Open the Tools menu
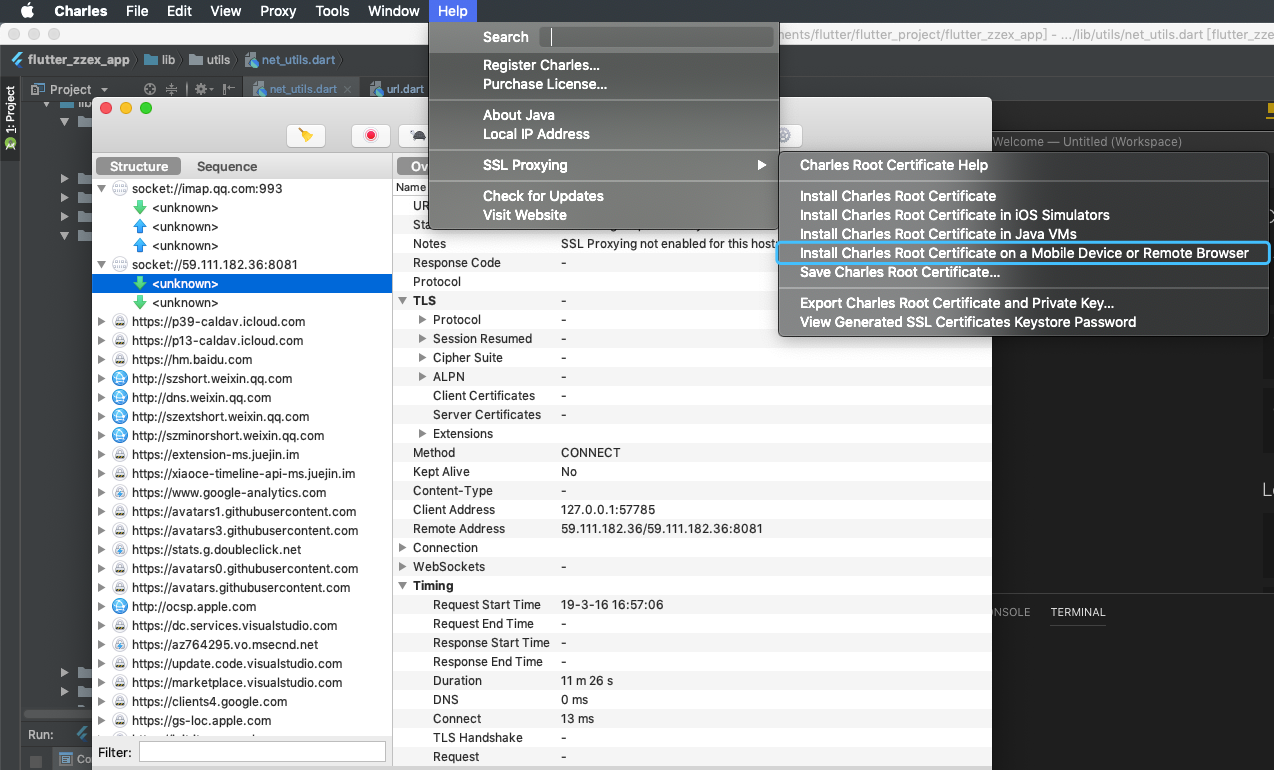The height and width of the screenshot is (770, 1274). [x=332, y=11]
